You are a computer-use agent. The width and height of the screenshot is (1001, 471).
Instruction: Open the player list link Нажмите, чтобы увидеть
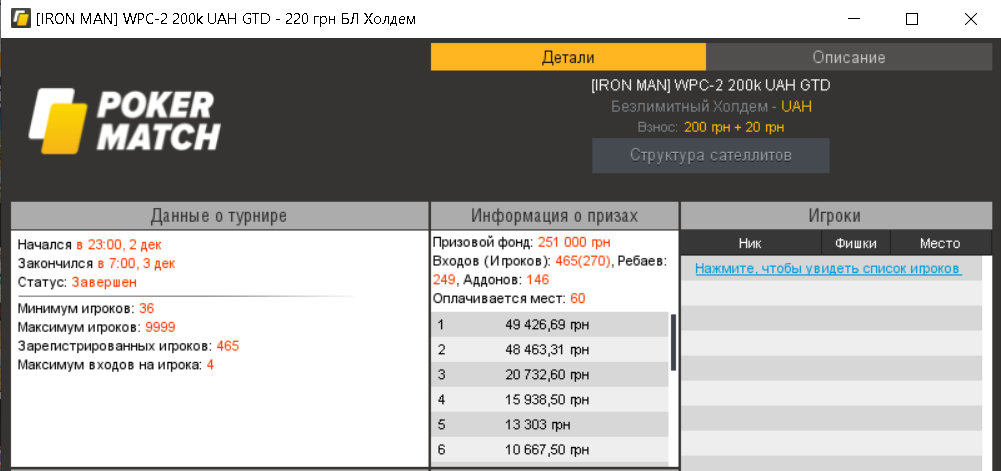[x=827, y=269]
